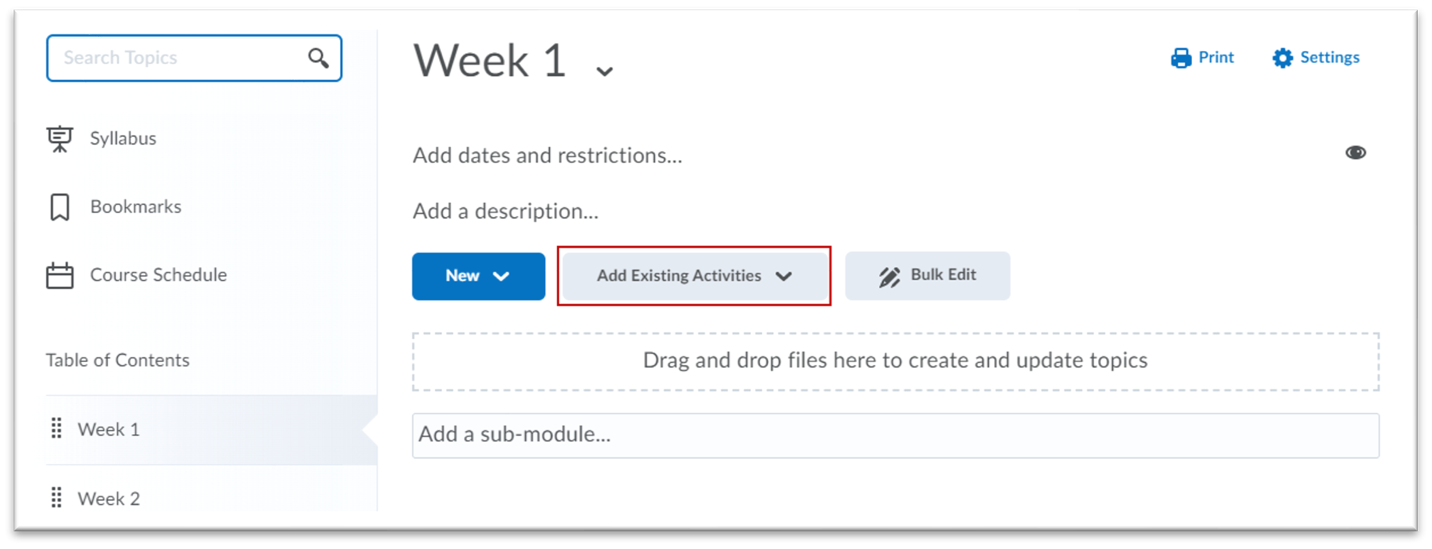
Task: Click the Week 2 drag handle icon
Action: pyautogui.click(x=57, y=498)
